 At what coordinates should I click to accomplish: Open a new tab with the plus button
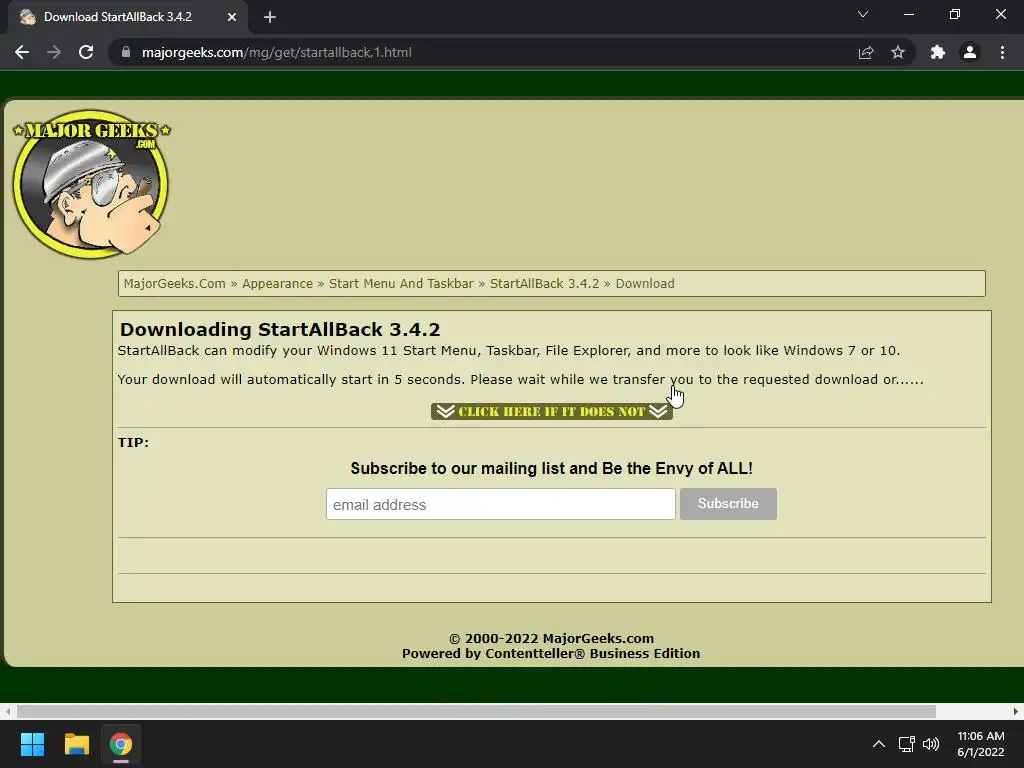tap(270, 17)
